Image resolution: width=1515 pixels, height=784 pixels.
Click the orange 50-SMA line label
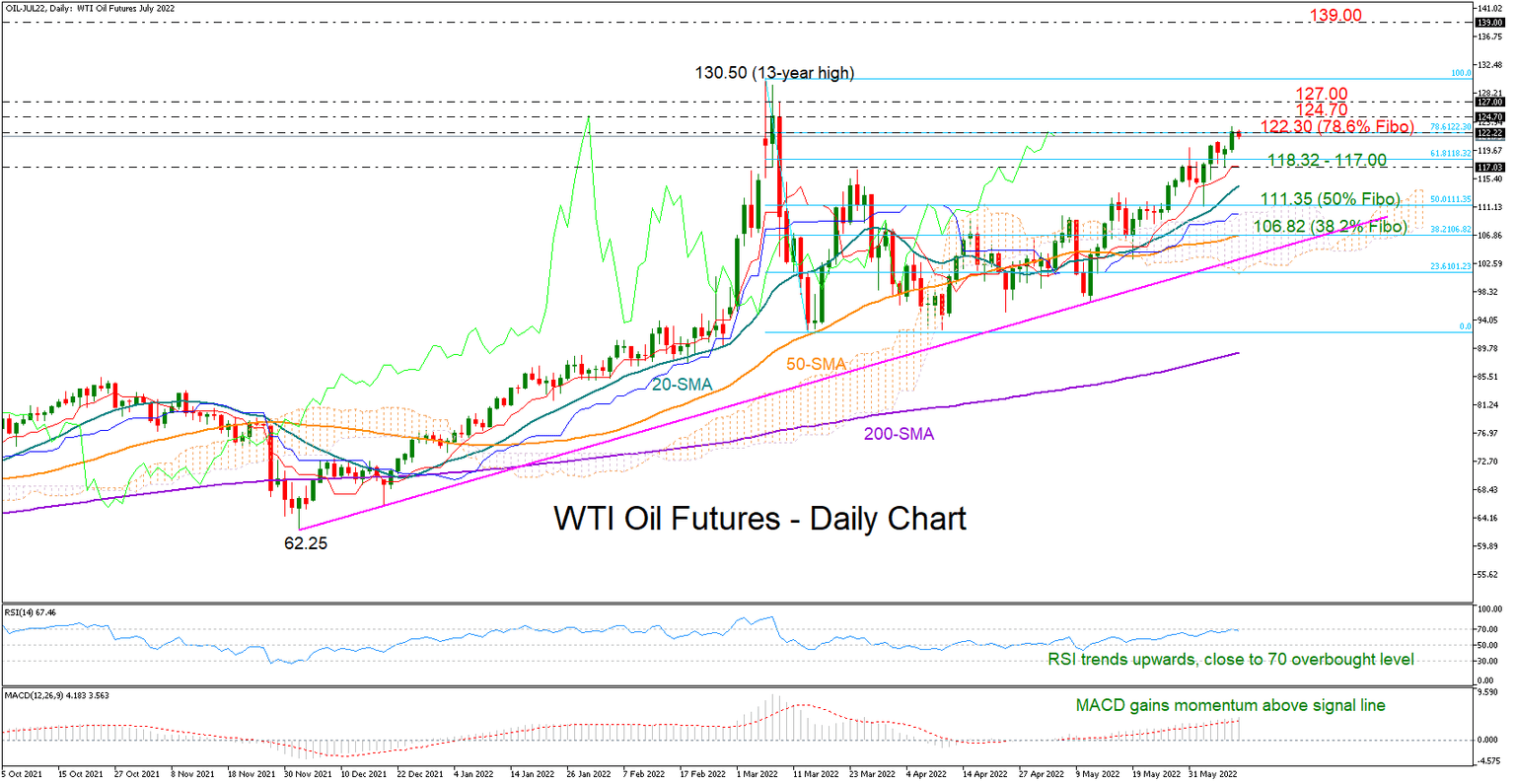coord(816,363)
